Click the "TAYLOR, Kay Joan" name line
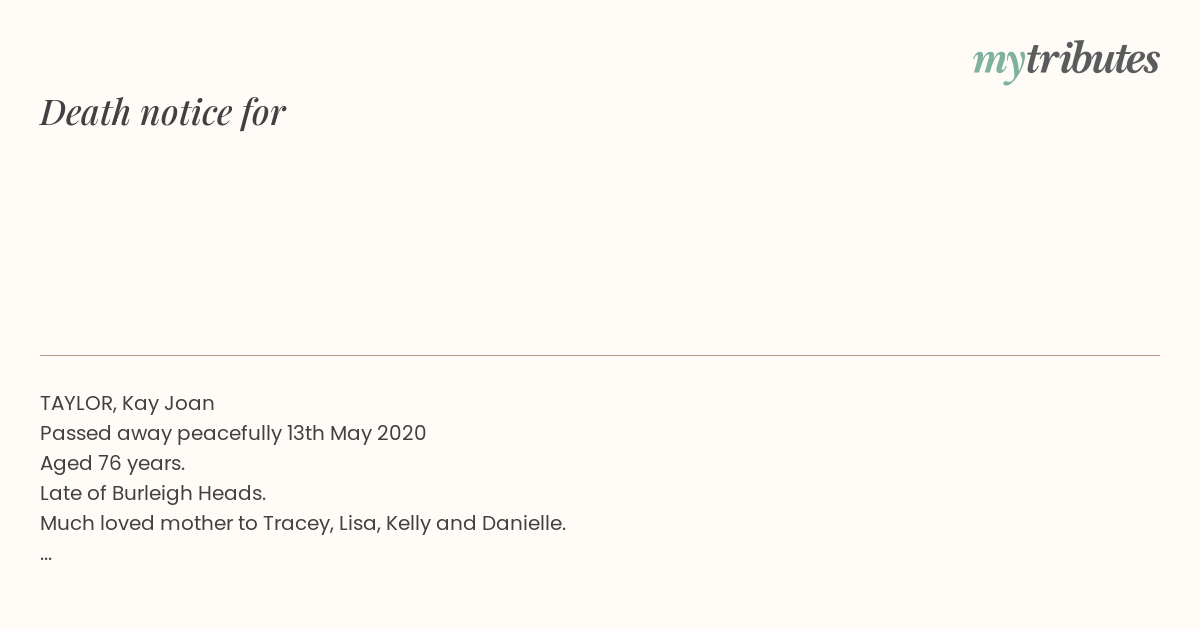Image resolution: width=1200 pixels, height=630 pixels. (x=127, y=403)
